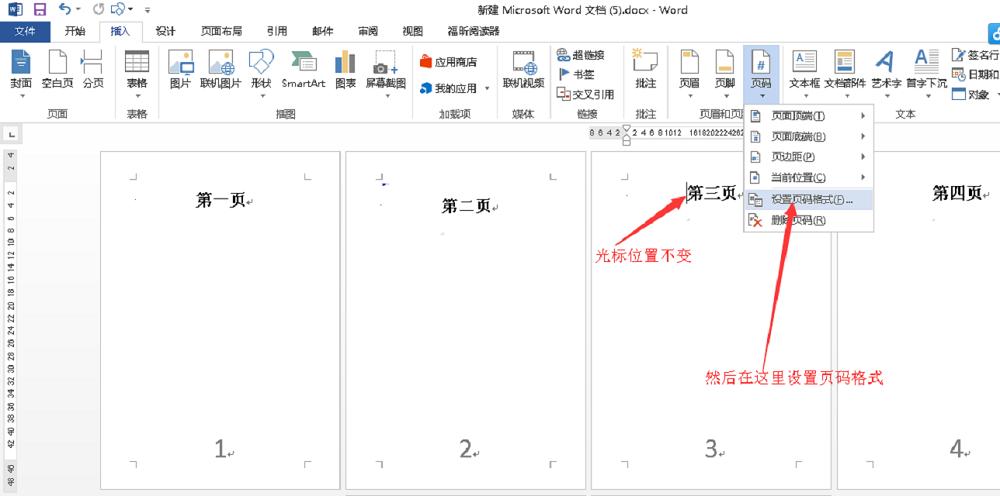Switch to the References (引用) tab
The image size is (1000, 496).
click(277, 31)
